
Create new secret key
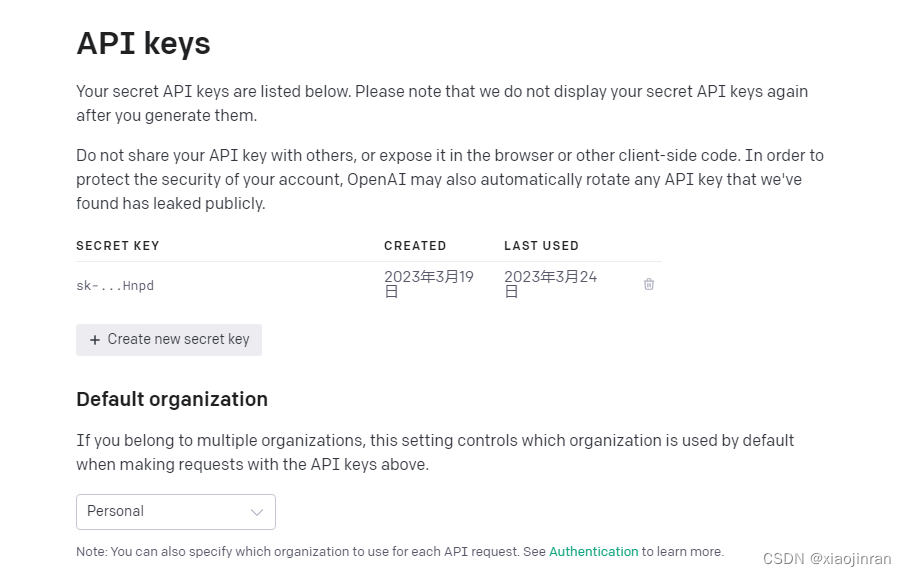point(169,340)
